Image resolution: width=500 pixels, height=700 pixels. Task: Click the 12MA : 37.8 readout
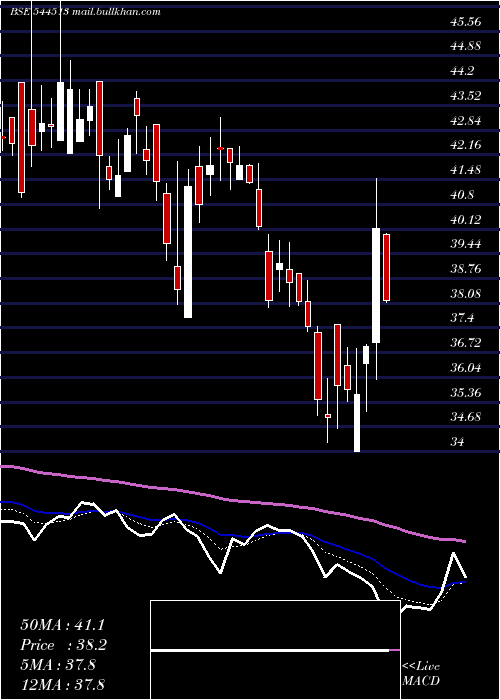64,685
